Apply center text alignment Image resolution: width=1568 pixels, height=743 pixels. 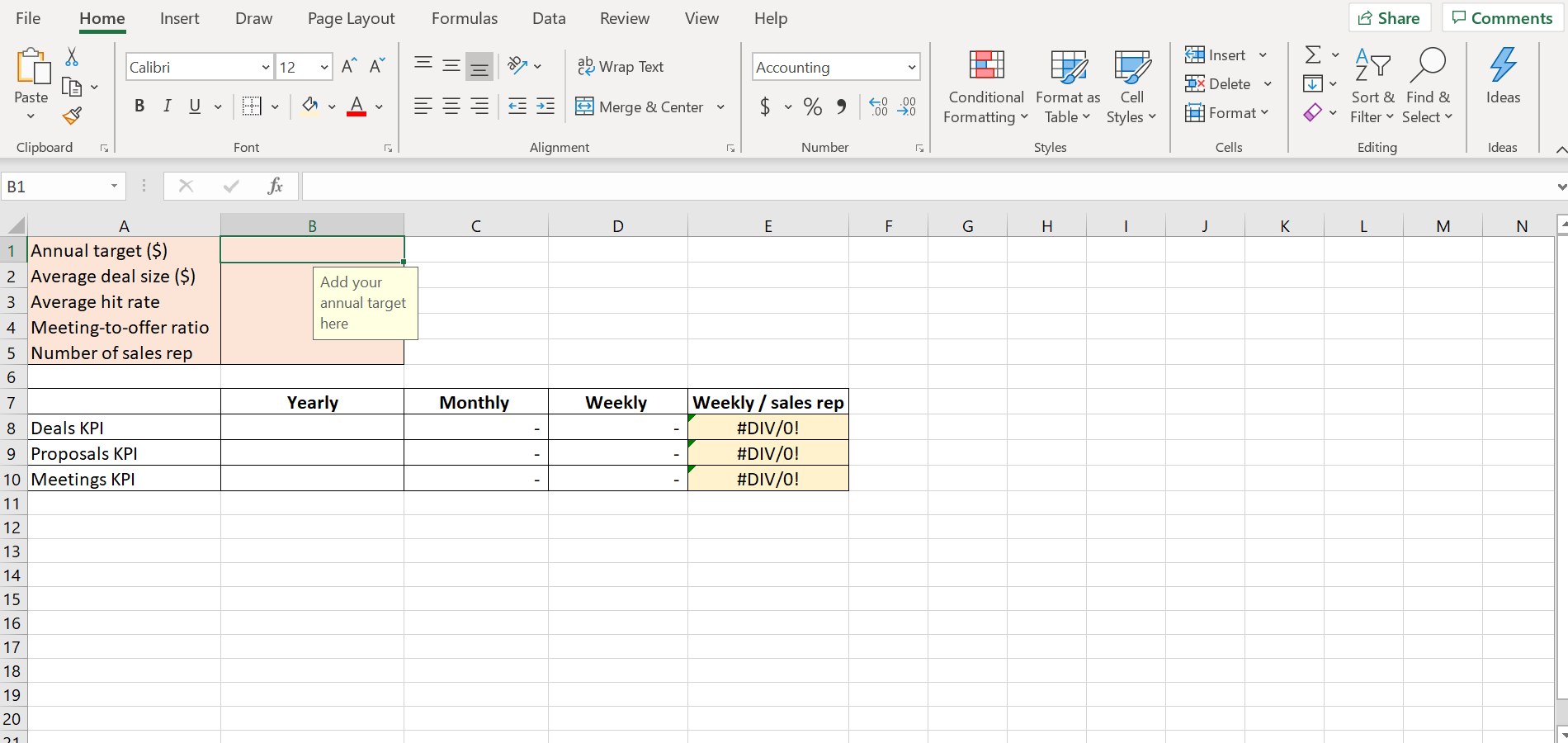(451, 106)
